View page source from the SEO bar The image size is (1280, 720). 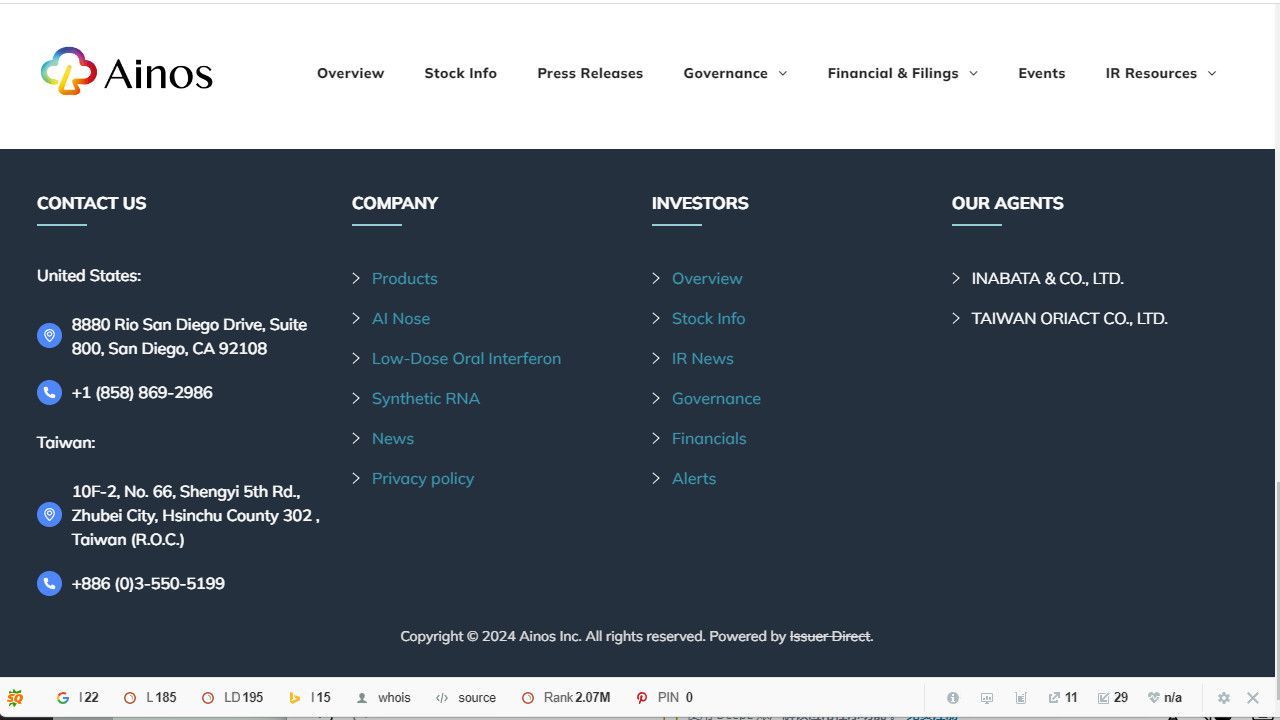tap(466, 698)
